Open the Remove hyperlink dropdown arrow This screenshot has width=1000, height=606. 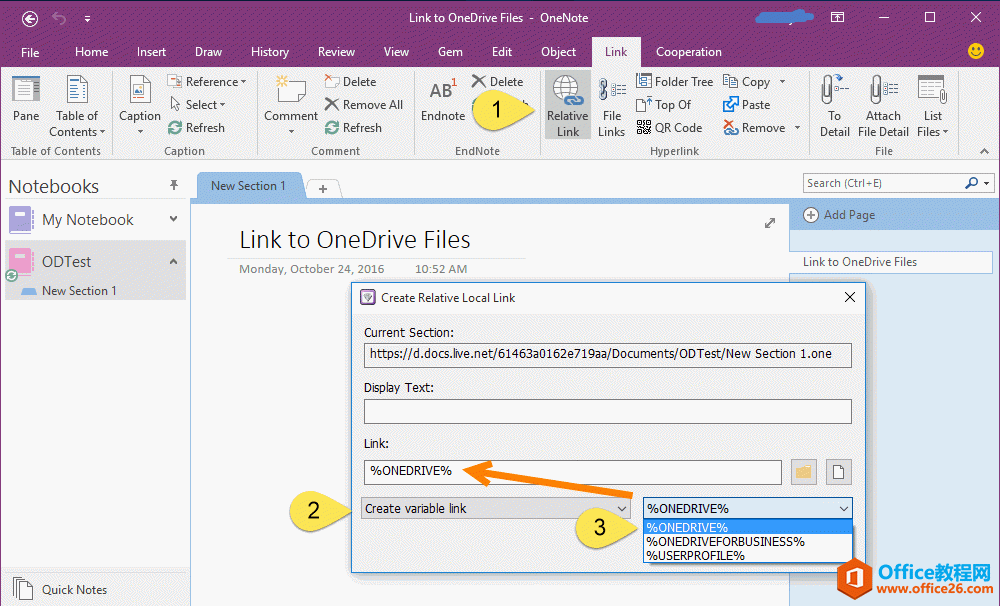[797, 128]
